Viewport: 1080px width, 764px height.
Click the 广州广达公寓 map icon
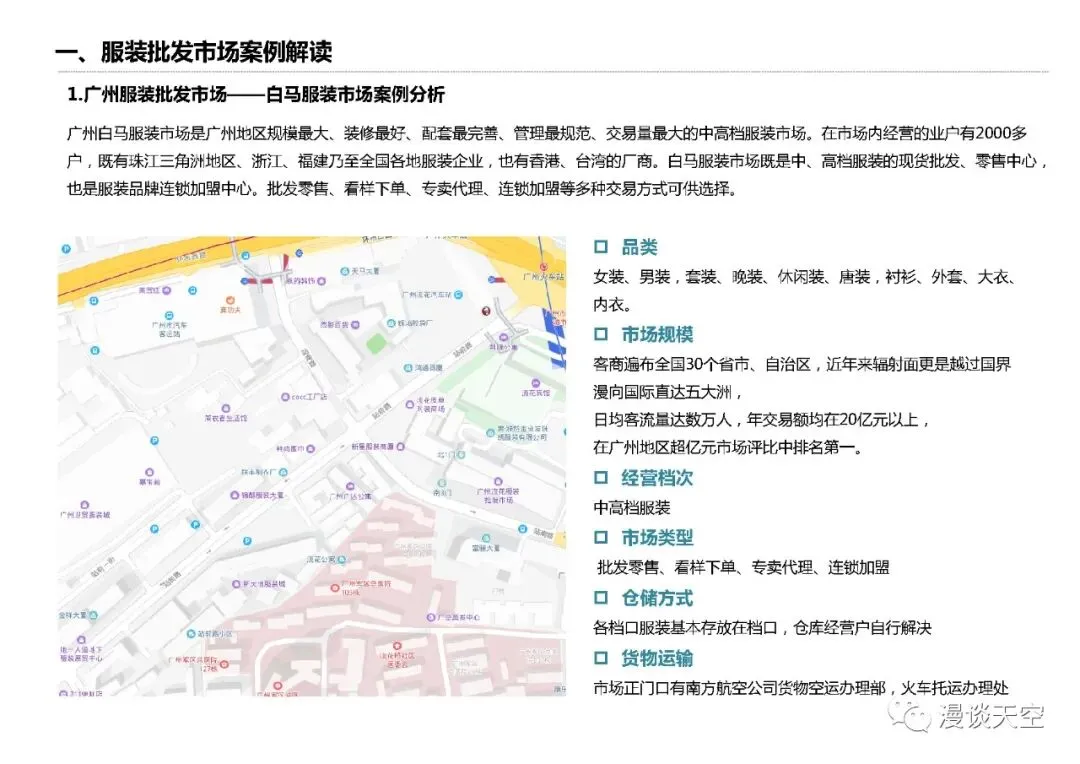351,486
